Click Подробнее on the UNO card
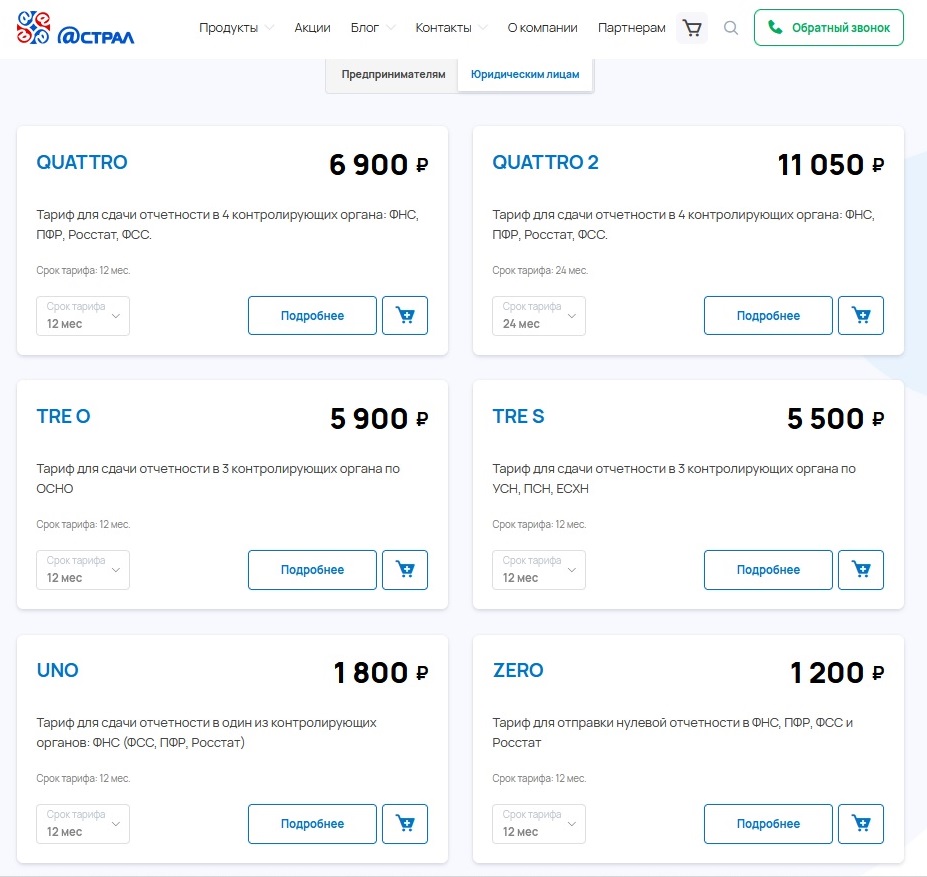The width and height of the screenshot is (927, 877). point(311,823)
